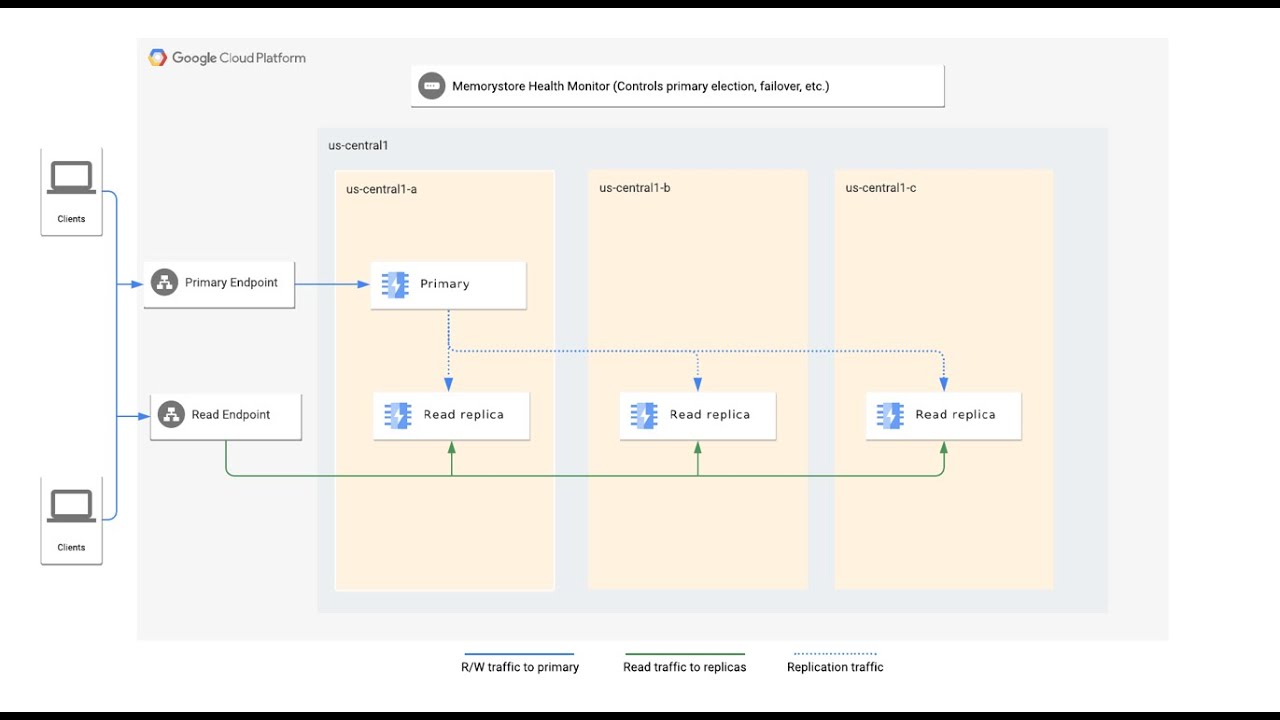The height and width of the screenshot is (720, 1280).
Task: Click the Primary Endpoint load balancer icon
Action: [x=164, y=283]
